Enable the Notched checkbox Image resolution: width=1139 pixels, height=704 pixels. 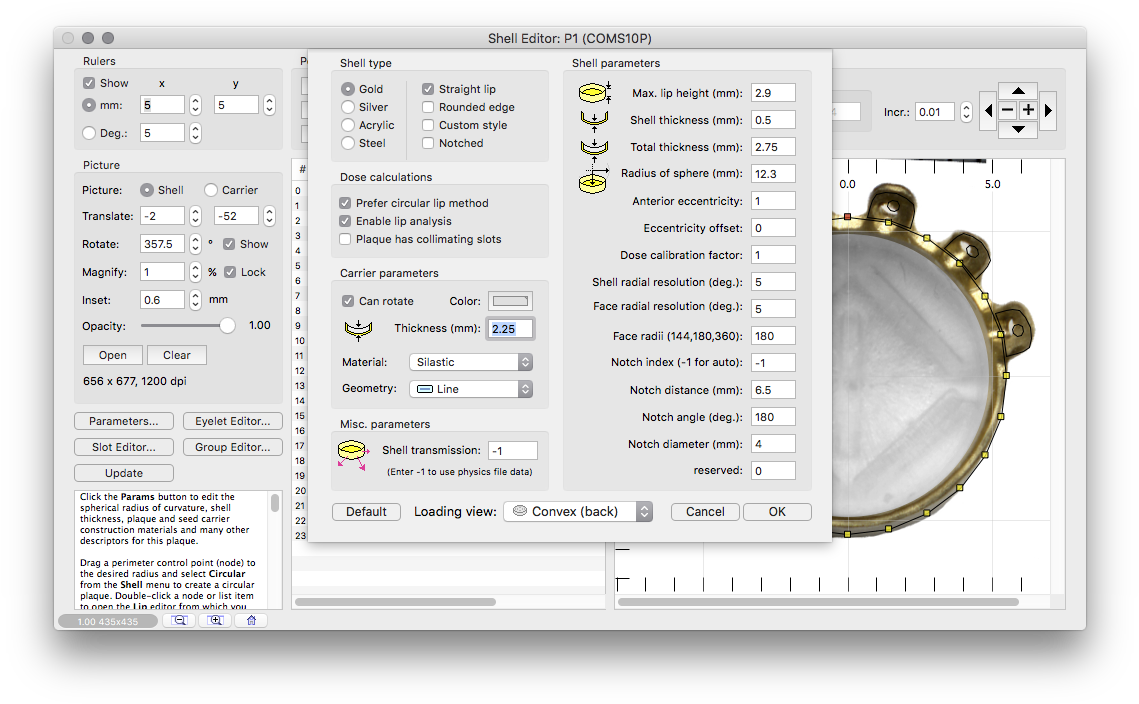(428, 143)
